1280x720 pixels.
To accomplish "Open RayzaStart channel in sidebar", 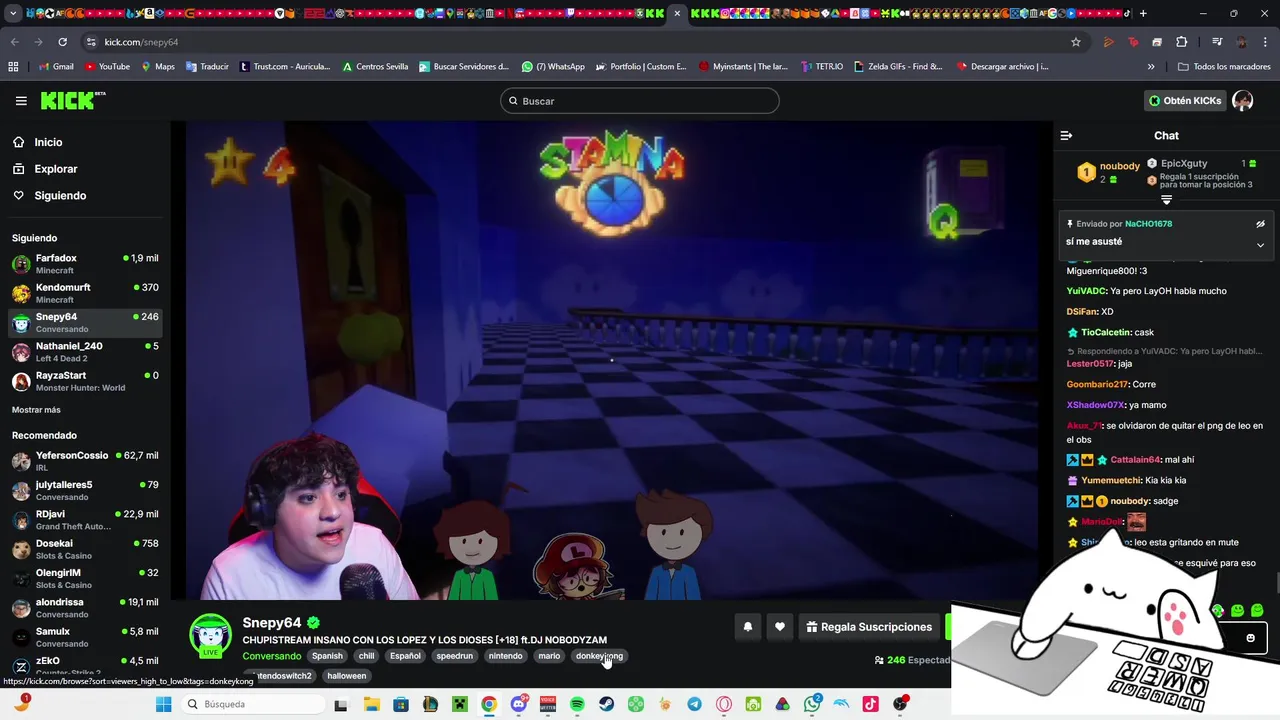I will click(85, 381).
